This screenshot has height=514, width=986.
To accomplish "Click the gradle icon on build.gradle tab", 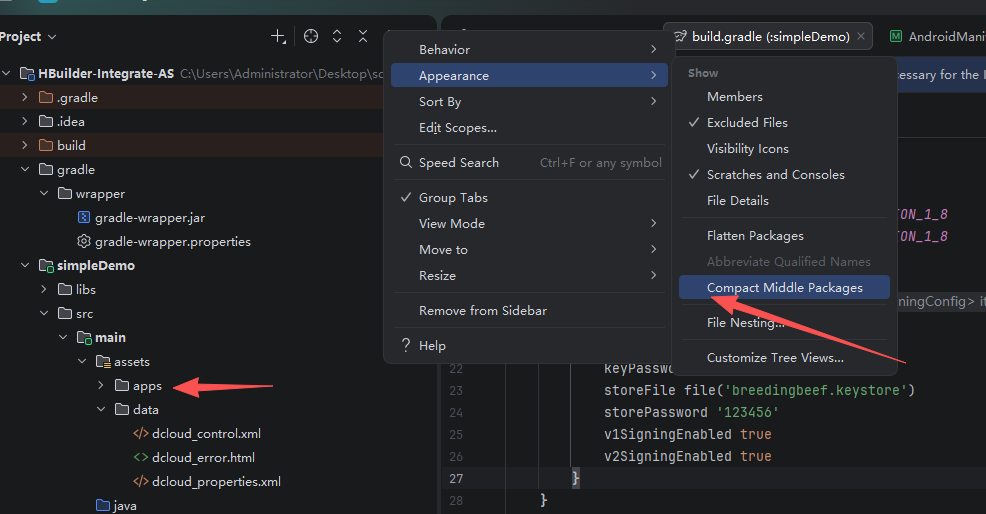I will click(680, 36).
